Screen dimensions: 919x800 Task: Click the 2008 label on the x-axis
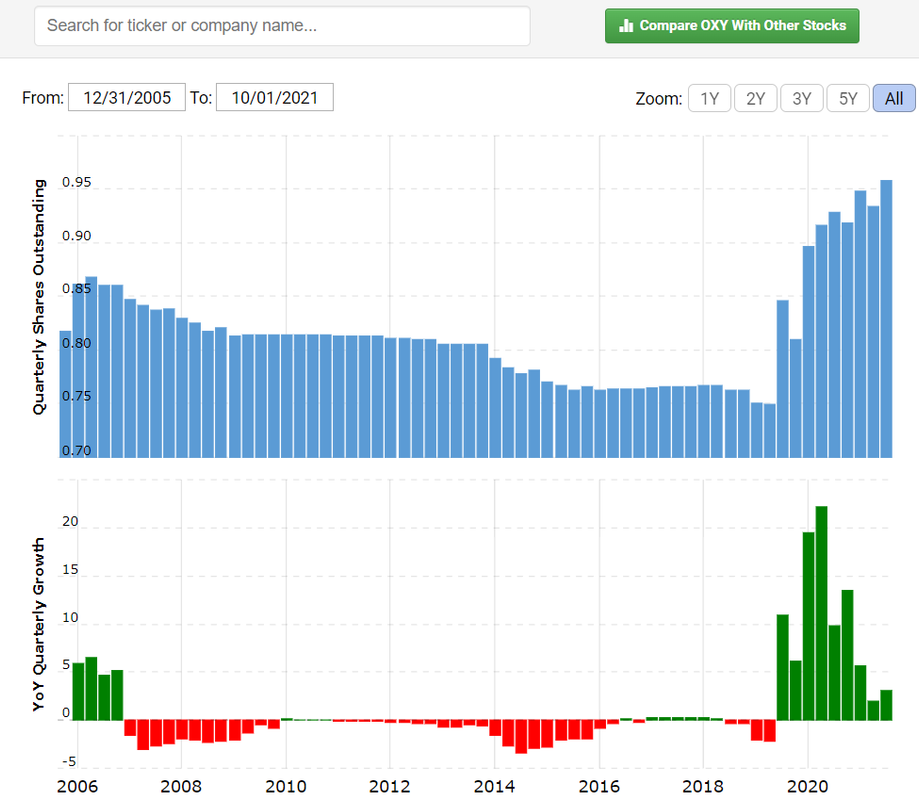coord(181,787)
